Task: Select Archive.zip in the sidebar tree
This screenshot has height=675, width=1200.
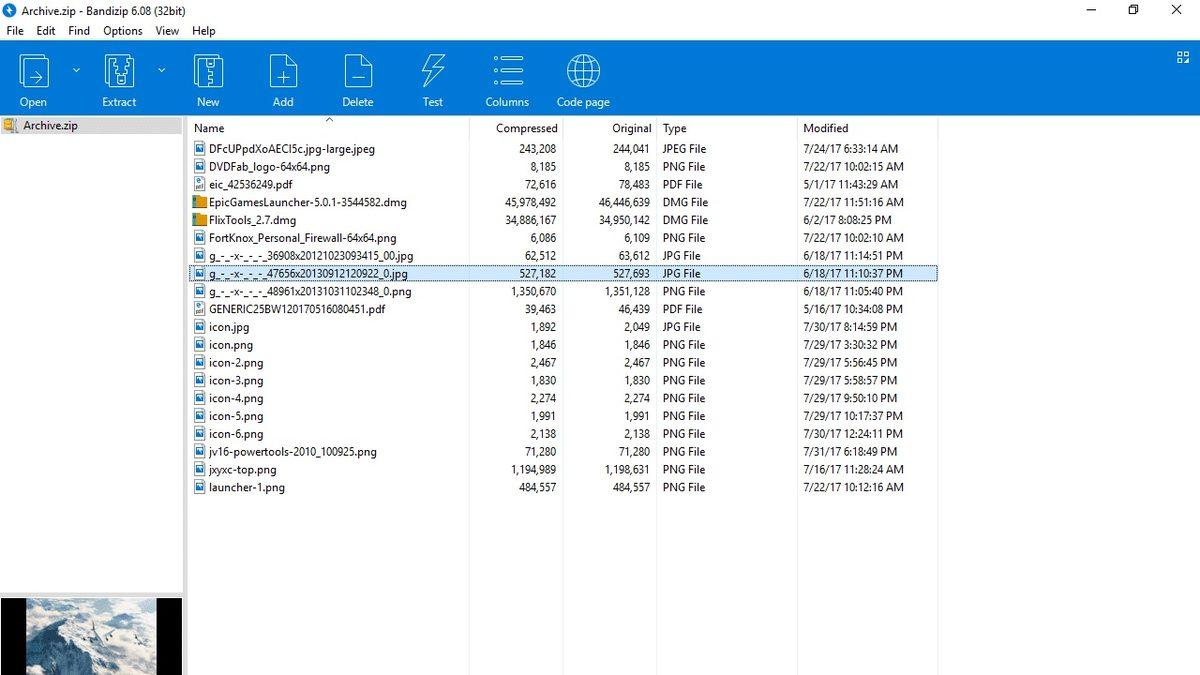Action: pyautogui.click(x=52, y=125)
